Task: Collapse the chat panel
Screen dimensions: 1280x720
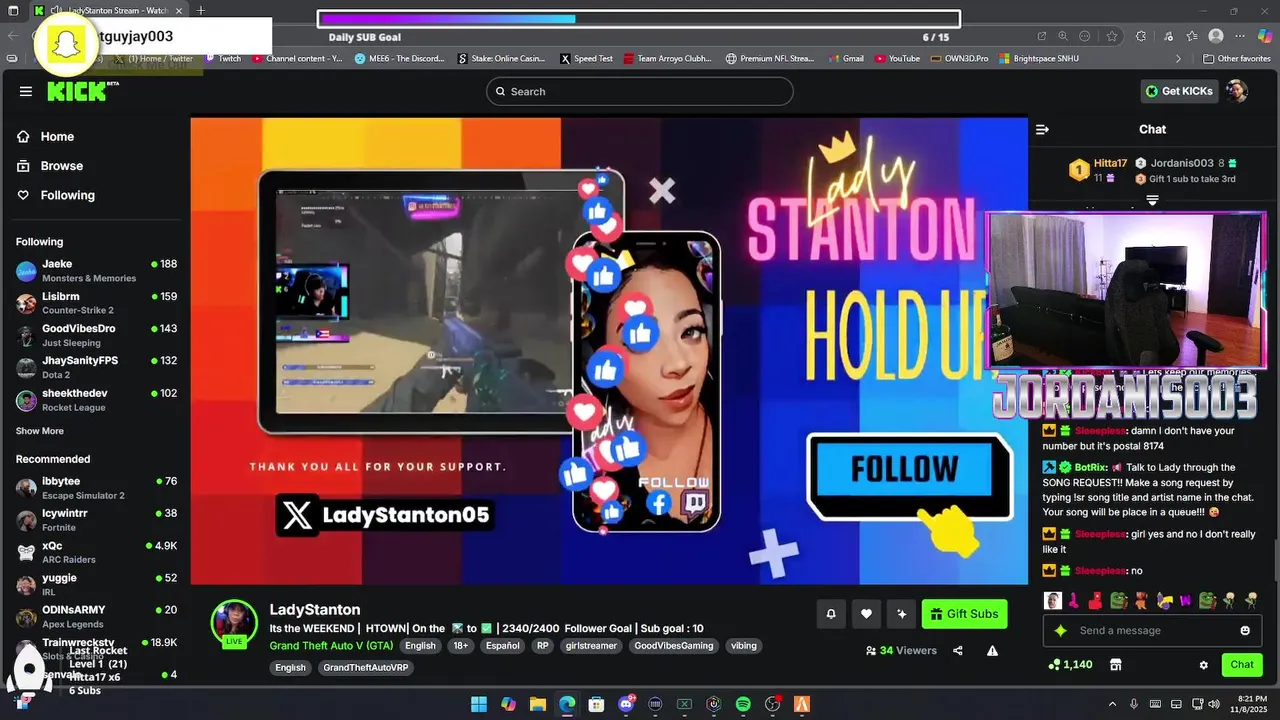Action: 1042,129
